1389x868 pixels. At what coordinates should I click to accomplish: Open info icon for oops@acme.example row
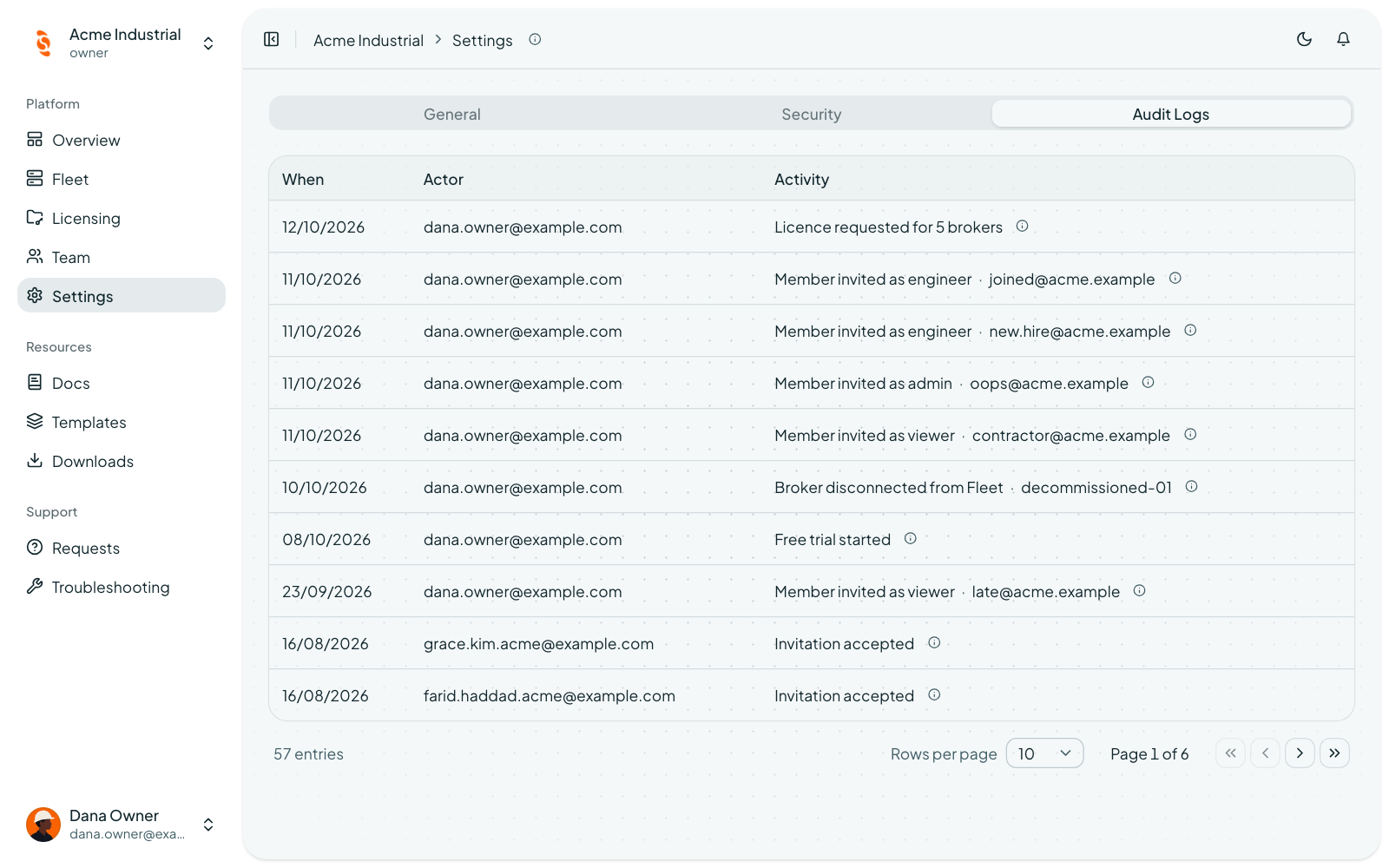(1149, 382)
